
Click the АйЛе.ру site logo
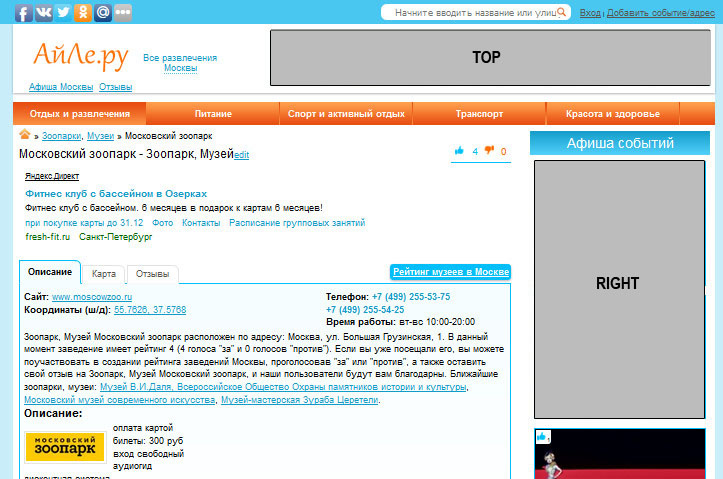(x=81, y=56)
